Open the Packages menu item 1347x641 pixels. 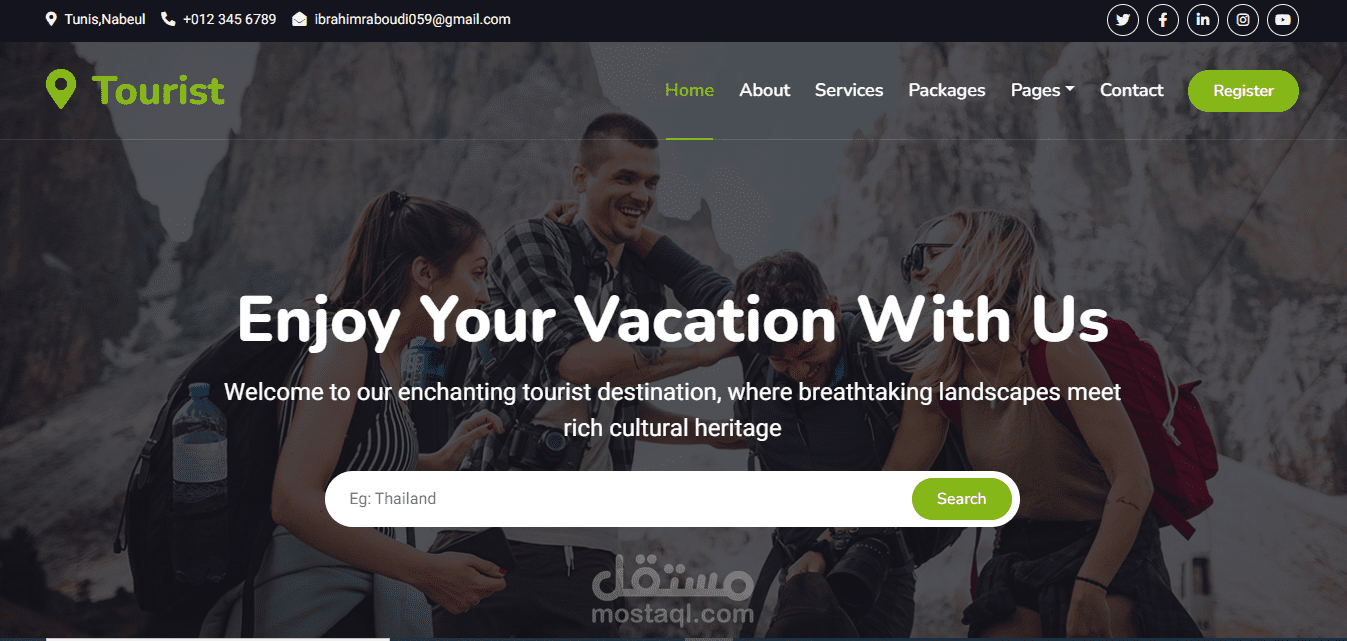947,90
